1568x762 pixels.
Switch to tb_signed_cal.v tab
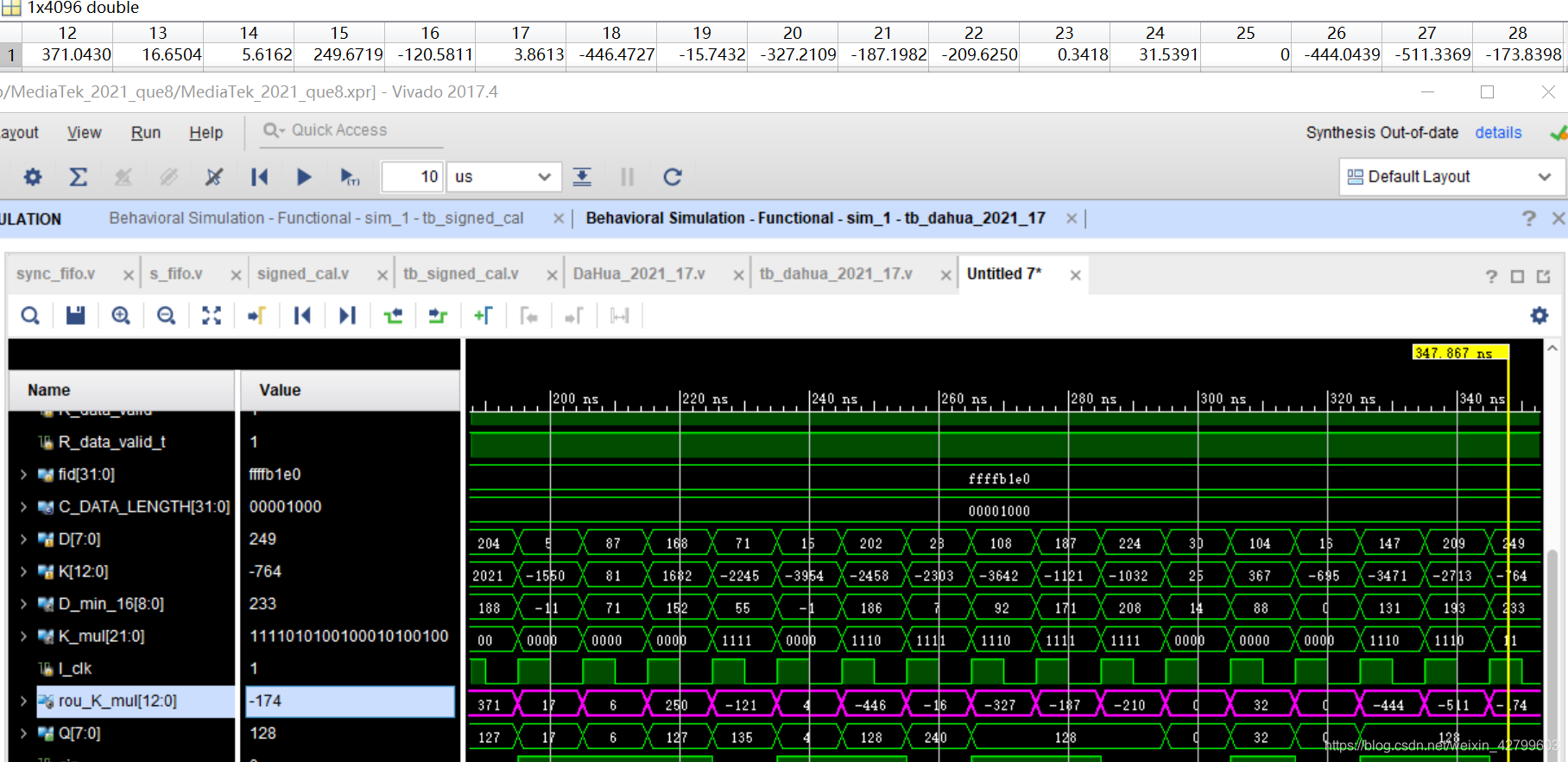(x=461, y=274)
